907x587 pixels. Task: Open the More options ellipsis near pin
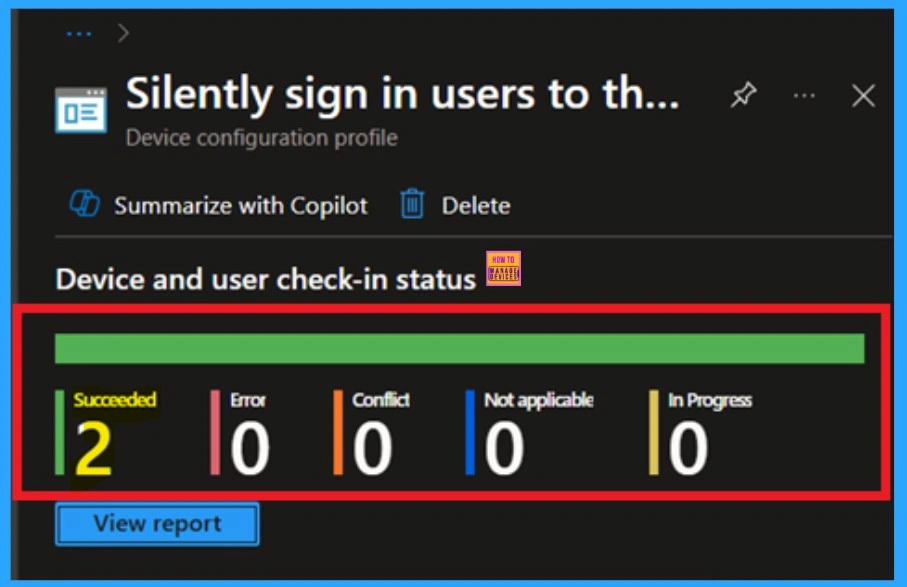[804, 95]
